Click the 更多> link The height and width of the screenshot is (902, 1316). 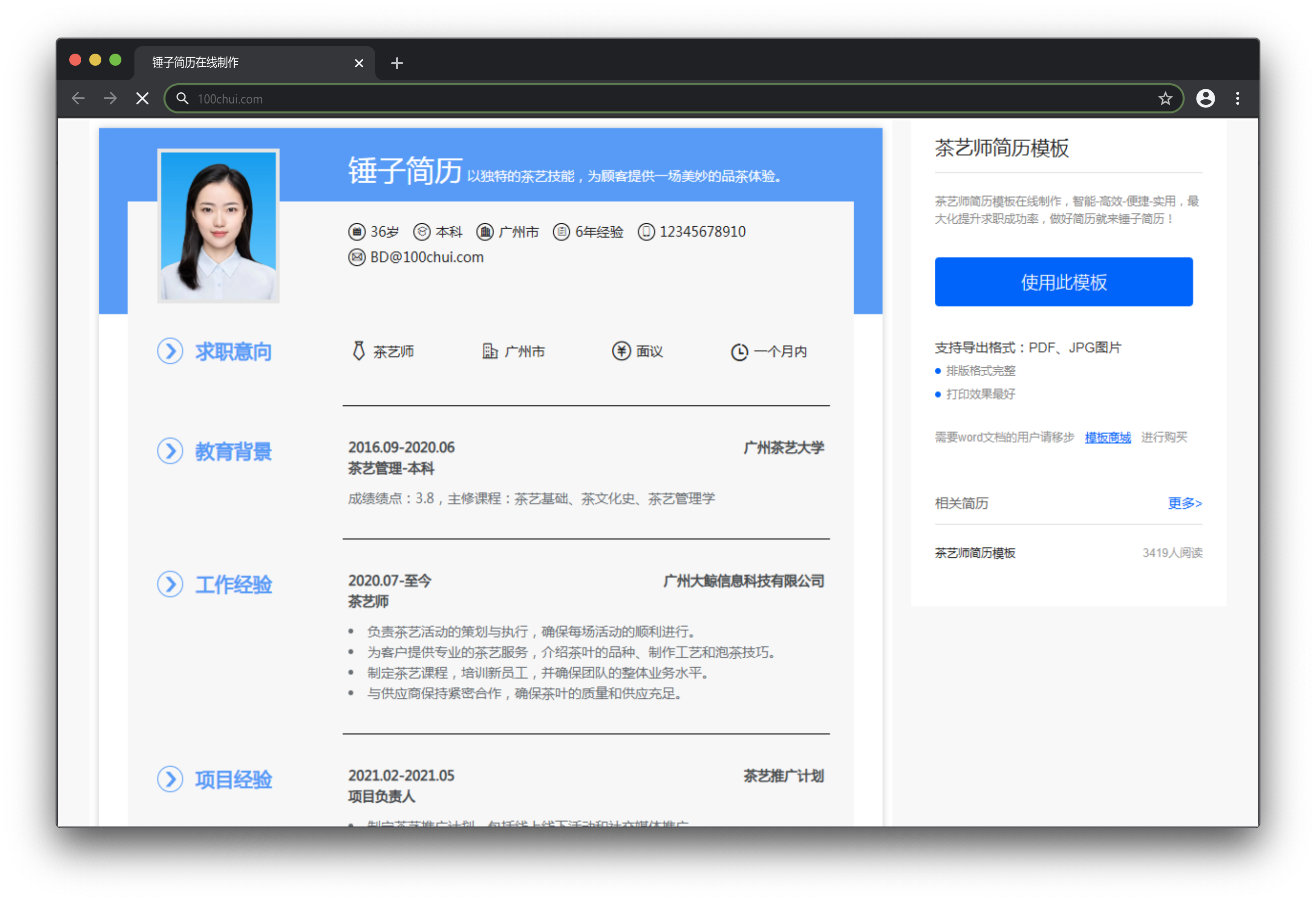[x=1184, y=503]
